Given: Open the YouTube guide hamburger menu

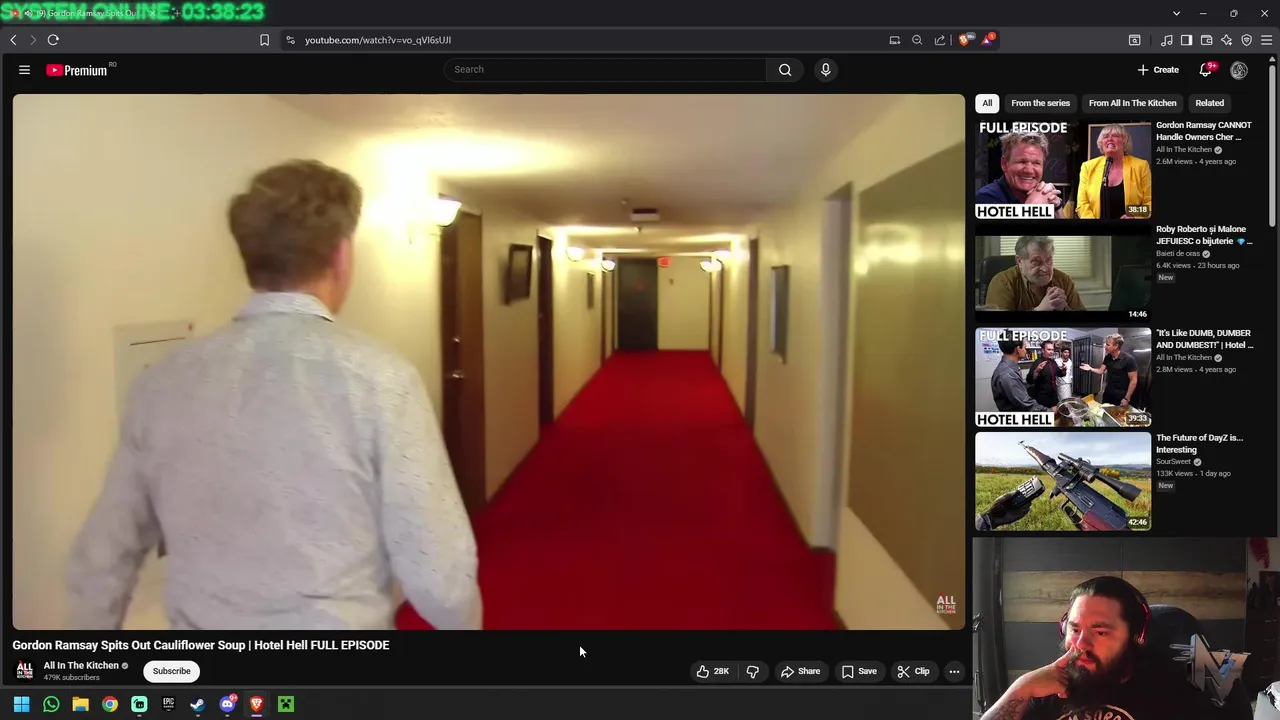Looking at the screenshot, I should (24, 70).
